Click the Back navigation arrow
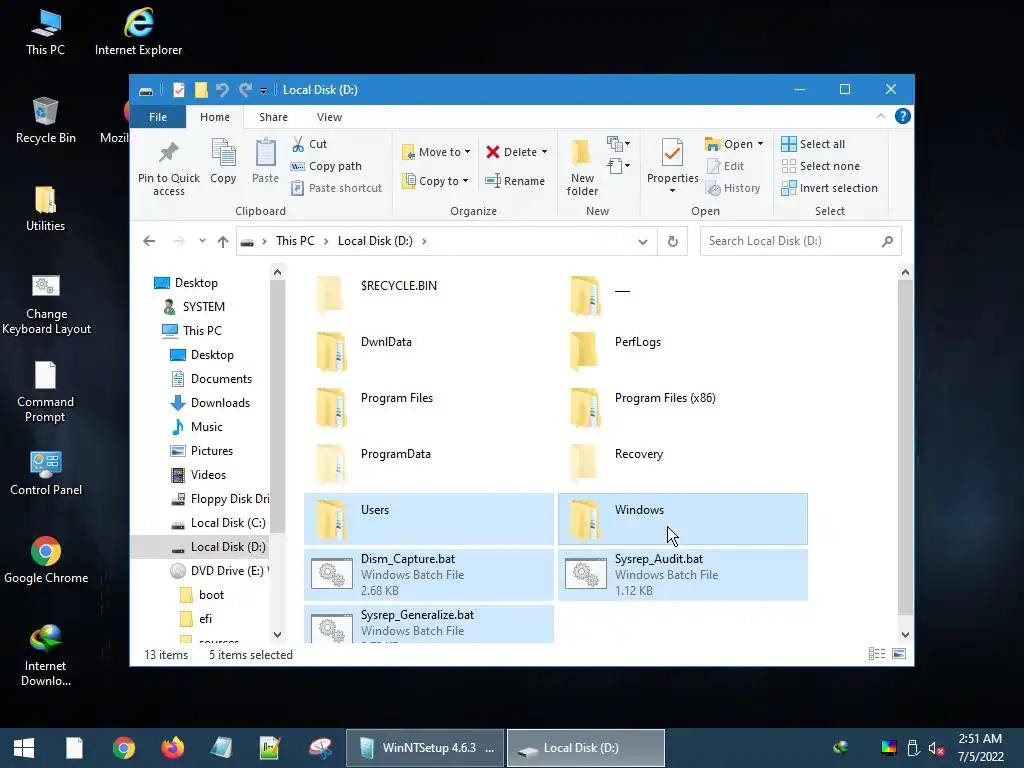Image resolution: width=1024 pixels, height=768 pixels. (x=149, y=242)
